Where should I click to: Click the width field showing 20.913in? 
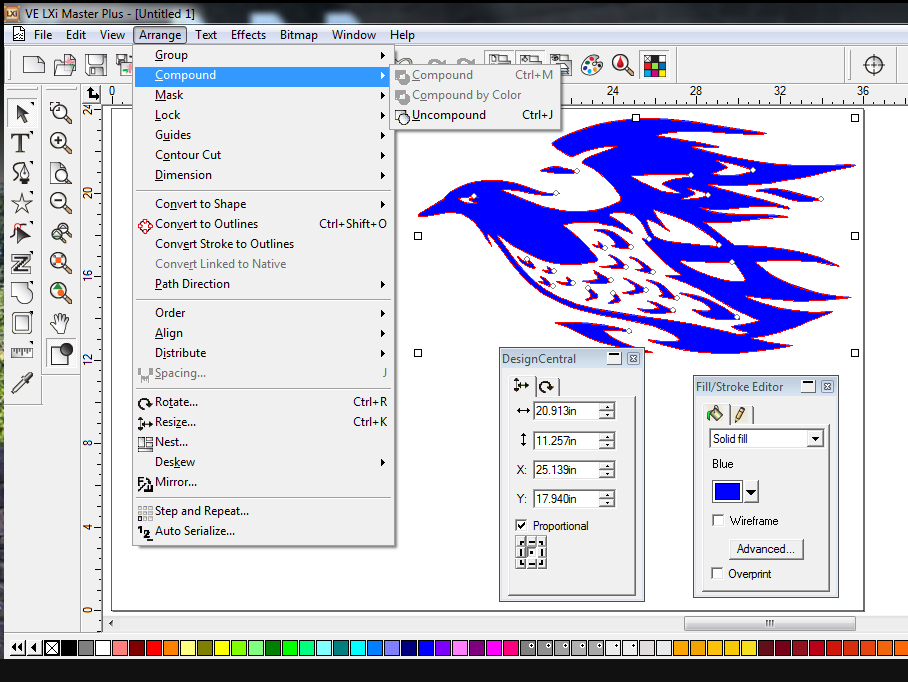pyautogui.click(x=565, y=411)
